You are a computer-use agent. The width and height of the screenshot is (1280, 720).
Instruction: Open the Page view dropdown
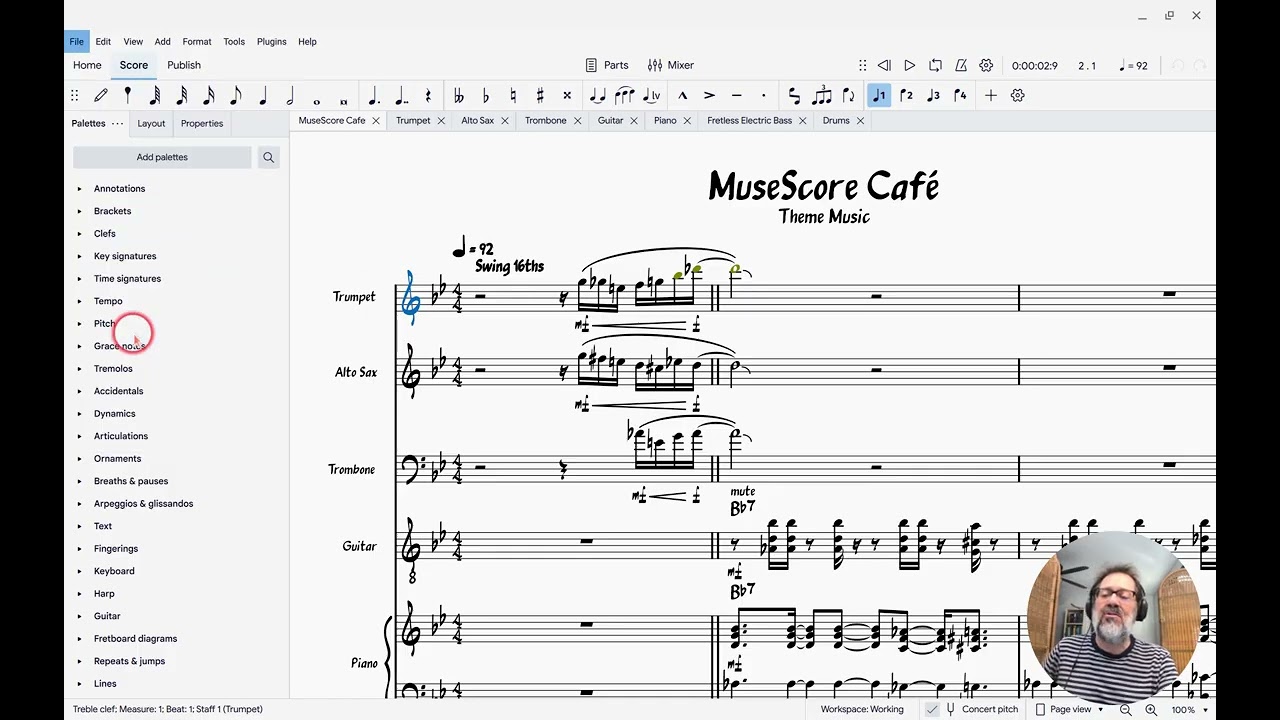(x=1069, y=709)
